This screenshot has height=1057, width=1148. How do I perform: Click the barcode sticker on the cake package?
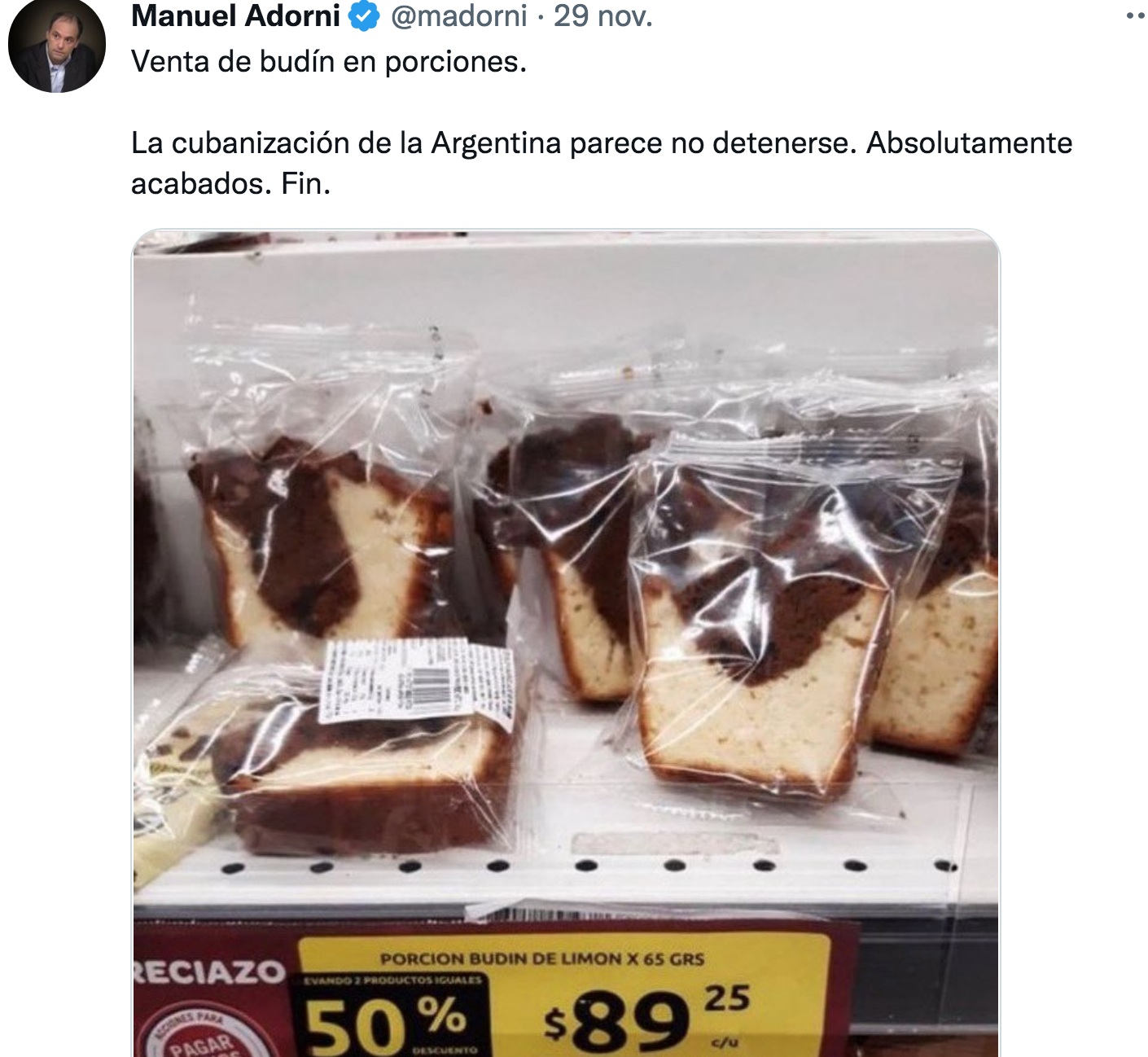point(417,681)
